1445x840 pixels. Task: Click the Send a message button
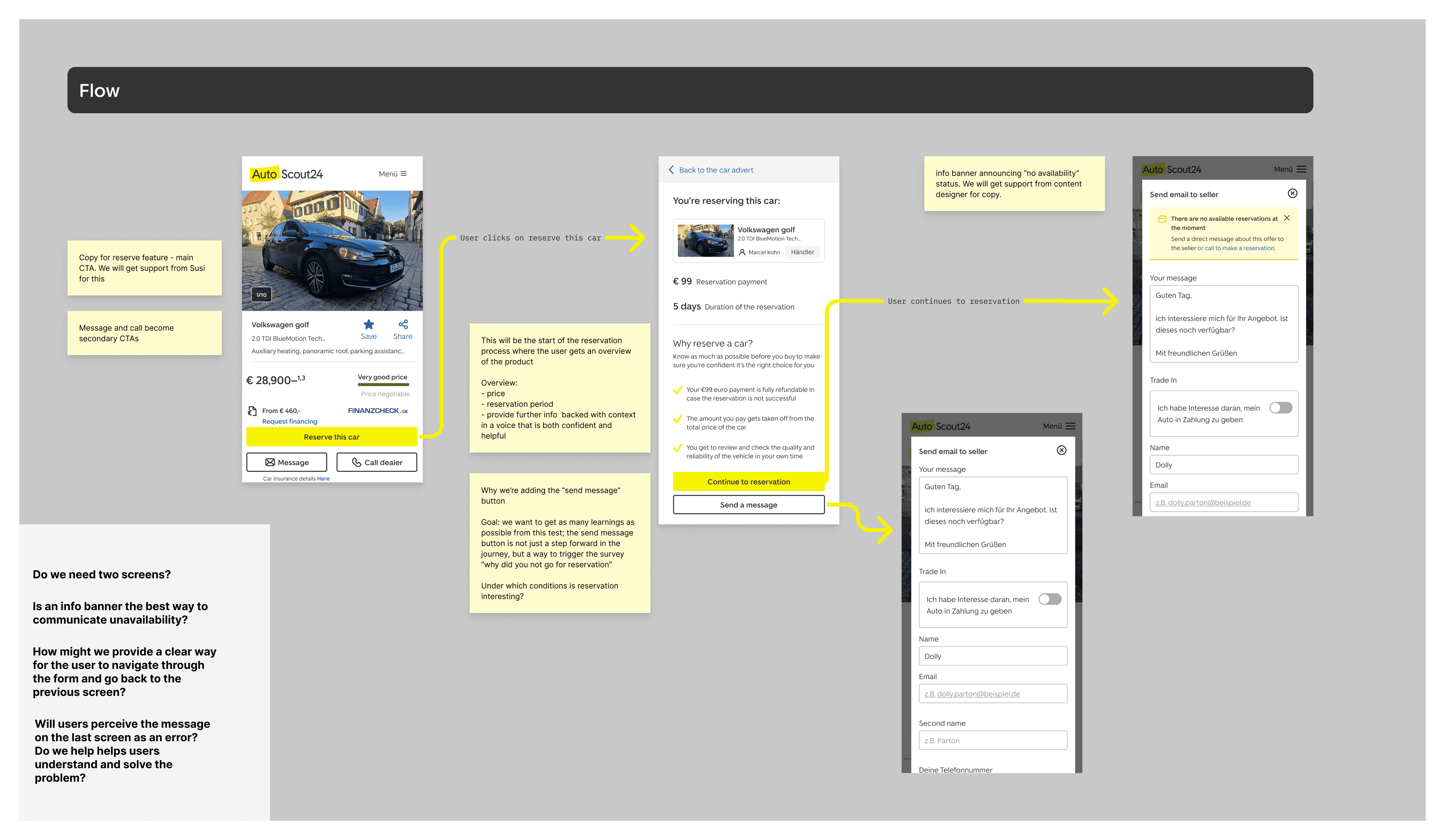pyautogui.click(x=748, y=505)
